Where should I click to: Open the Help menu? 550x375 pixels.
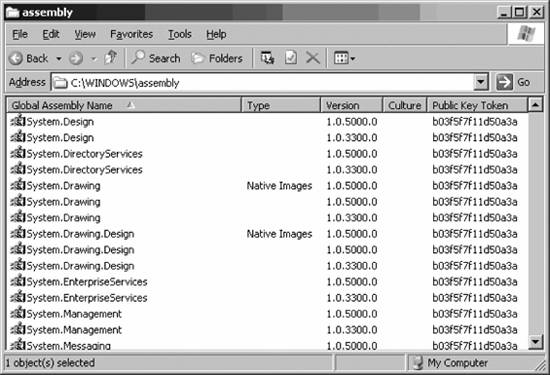point(216,34)
